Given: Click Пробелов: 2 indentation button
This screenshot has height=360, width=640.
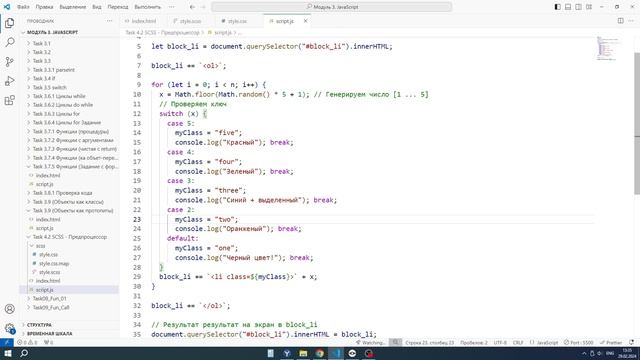Looking at the screenshot, I should 474,342.
